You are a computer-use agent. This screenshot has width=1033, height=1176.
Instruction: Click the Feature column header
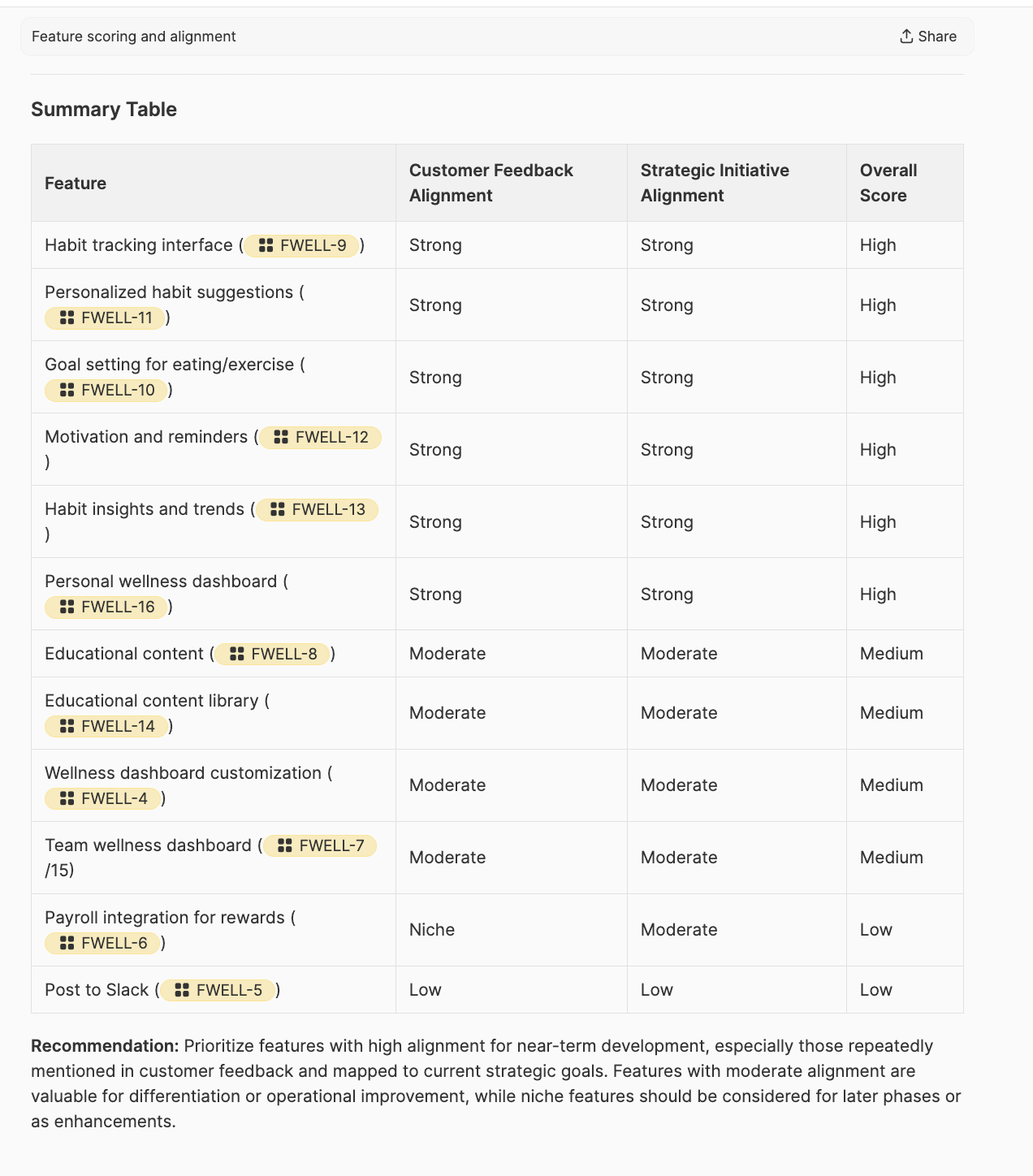click(x=76, y=184)
